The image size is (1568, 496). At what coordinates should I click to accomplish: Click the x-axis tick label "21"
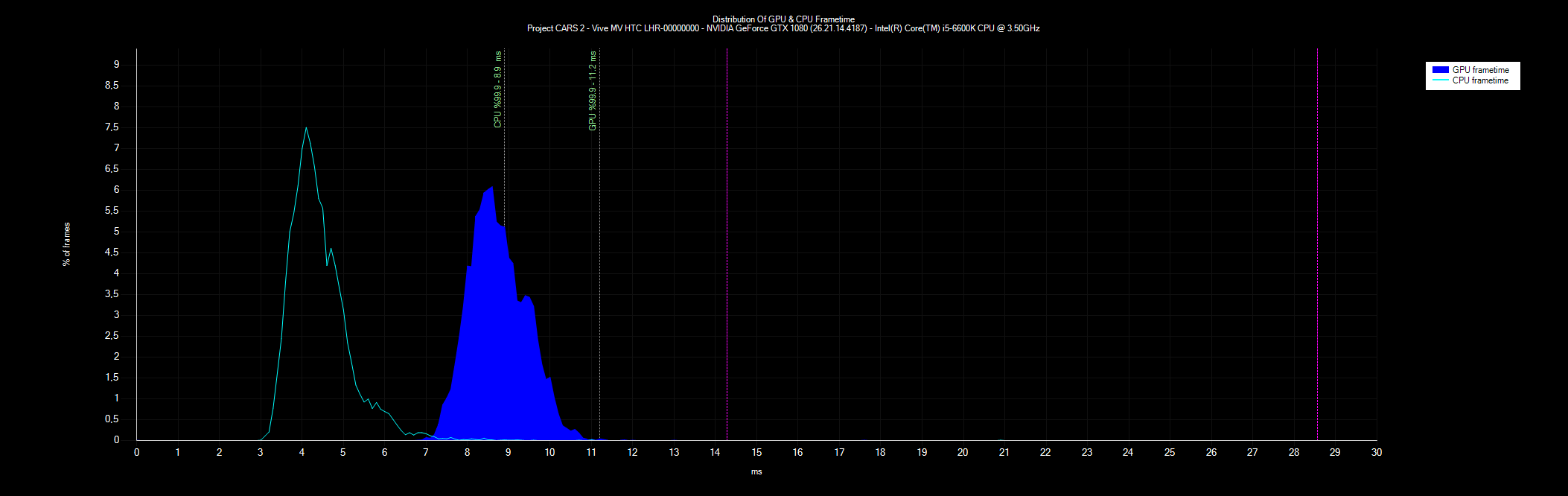[x=1004, y=452]
